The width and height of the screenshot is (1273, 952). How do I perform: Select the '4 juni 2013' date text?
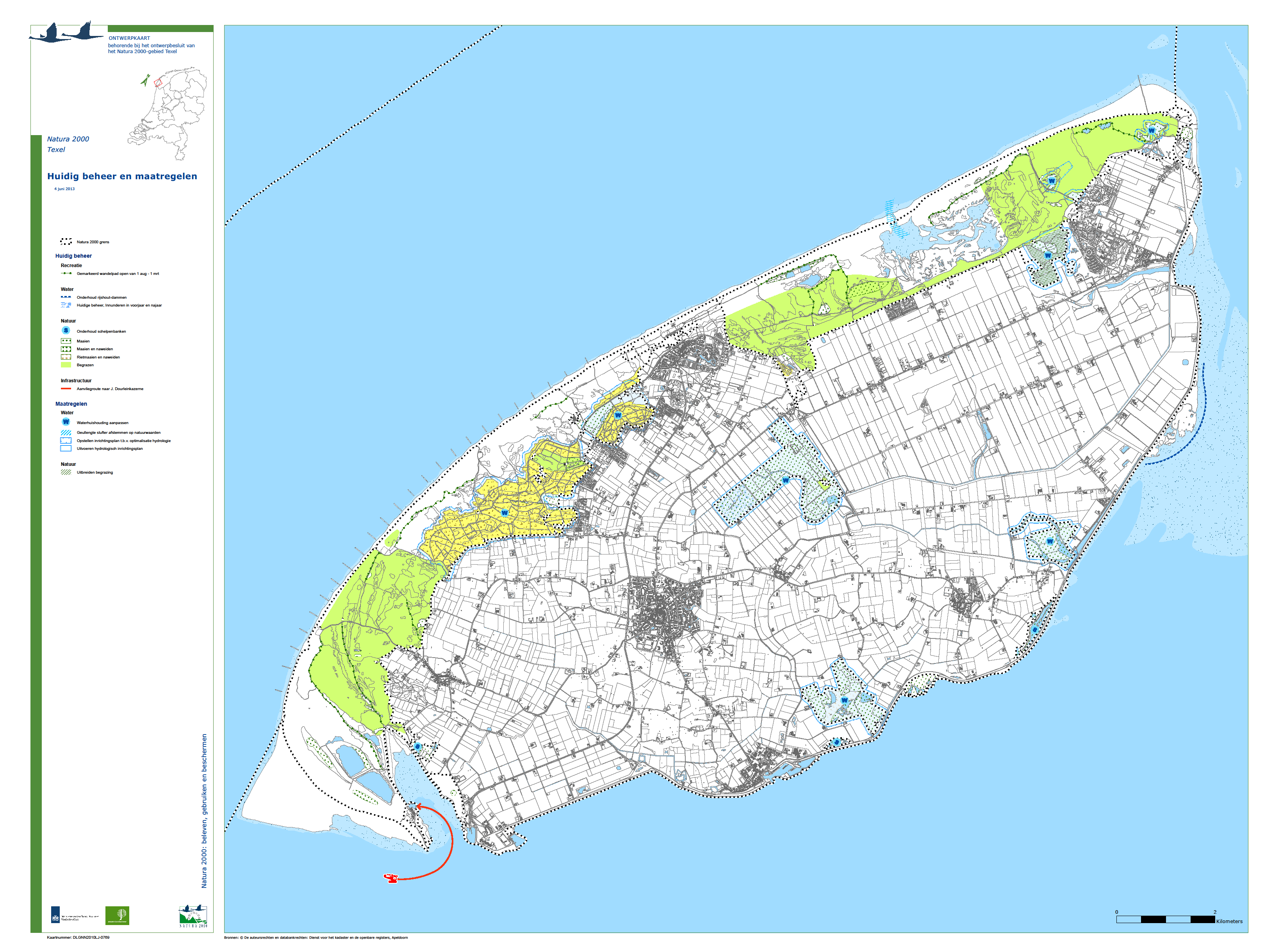coord(64,189)
